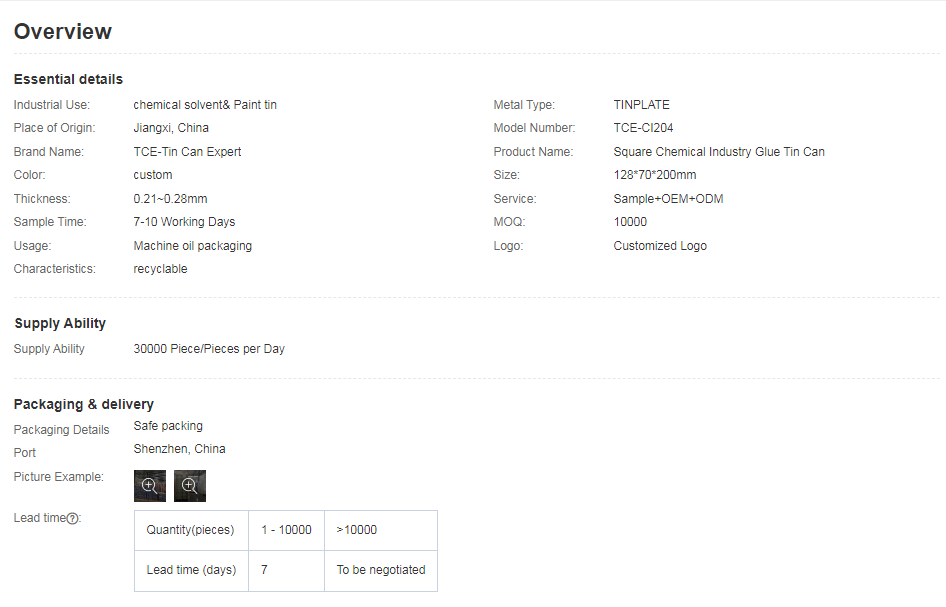Click the Sample+OEM+ODM service value
The height and width of the screenshot is (607, 946).
point(668,199)
